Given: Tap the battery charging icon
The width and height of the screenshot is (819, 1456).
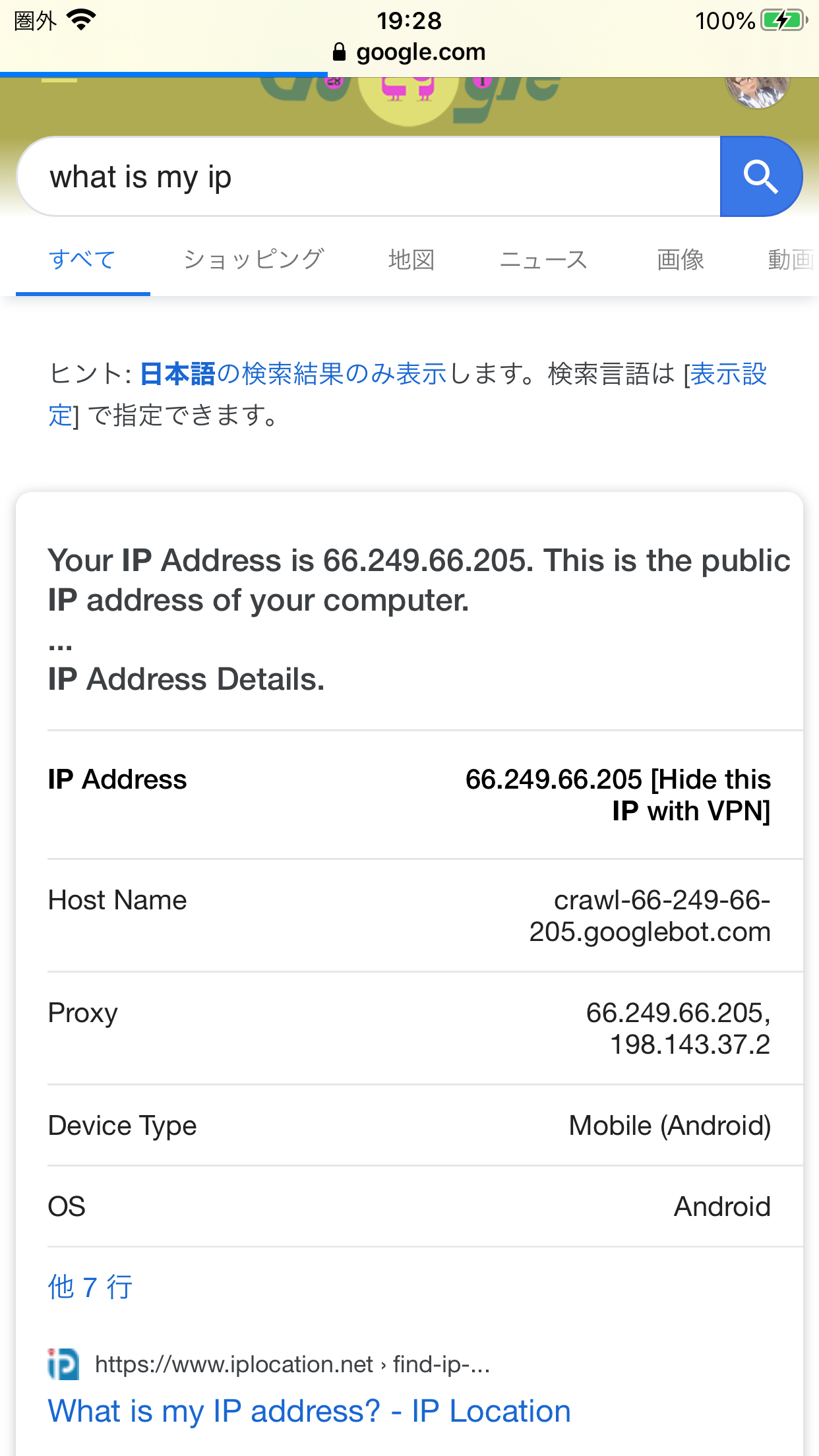Looking at the screenshot, I should tap(783, 20).
